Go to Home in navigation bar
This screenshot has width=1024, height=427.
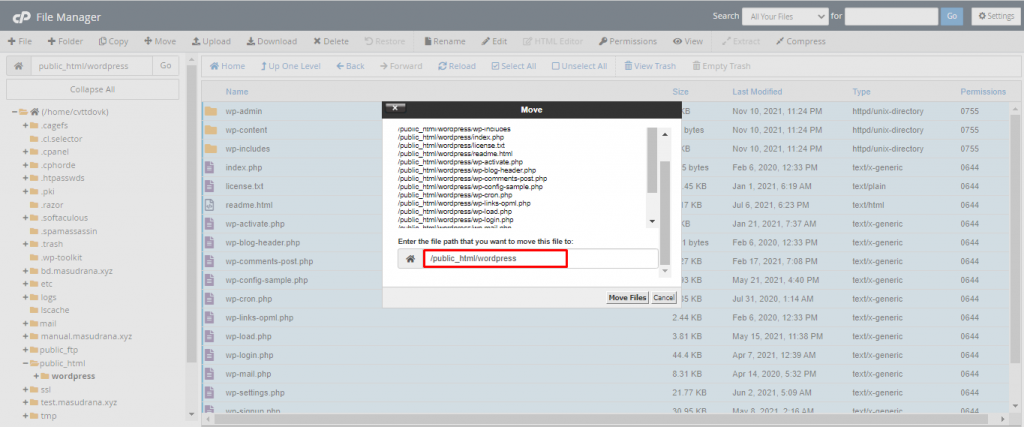(227, 66)
